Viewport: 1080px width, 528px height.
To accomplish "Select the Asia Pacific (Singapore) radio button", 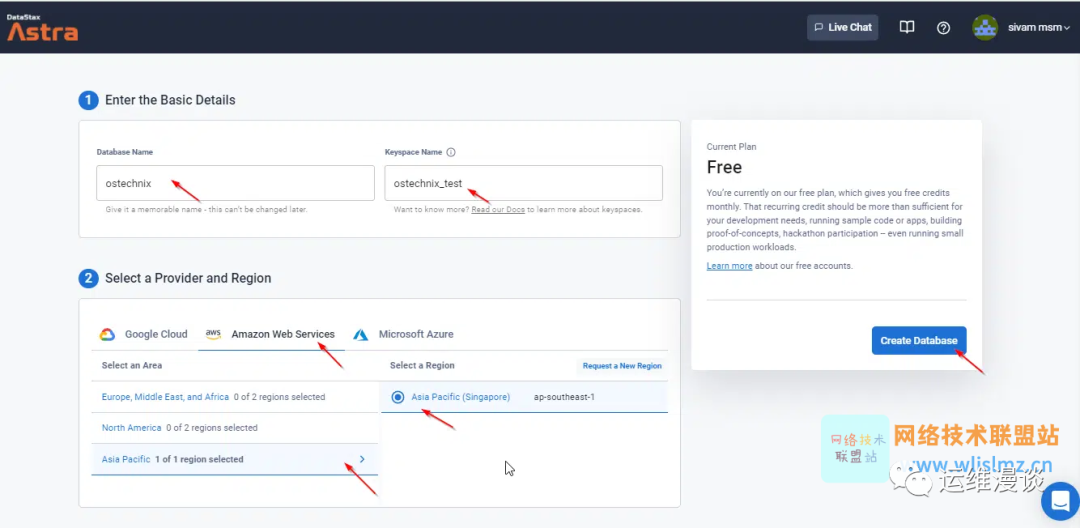I will point(397,397).
